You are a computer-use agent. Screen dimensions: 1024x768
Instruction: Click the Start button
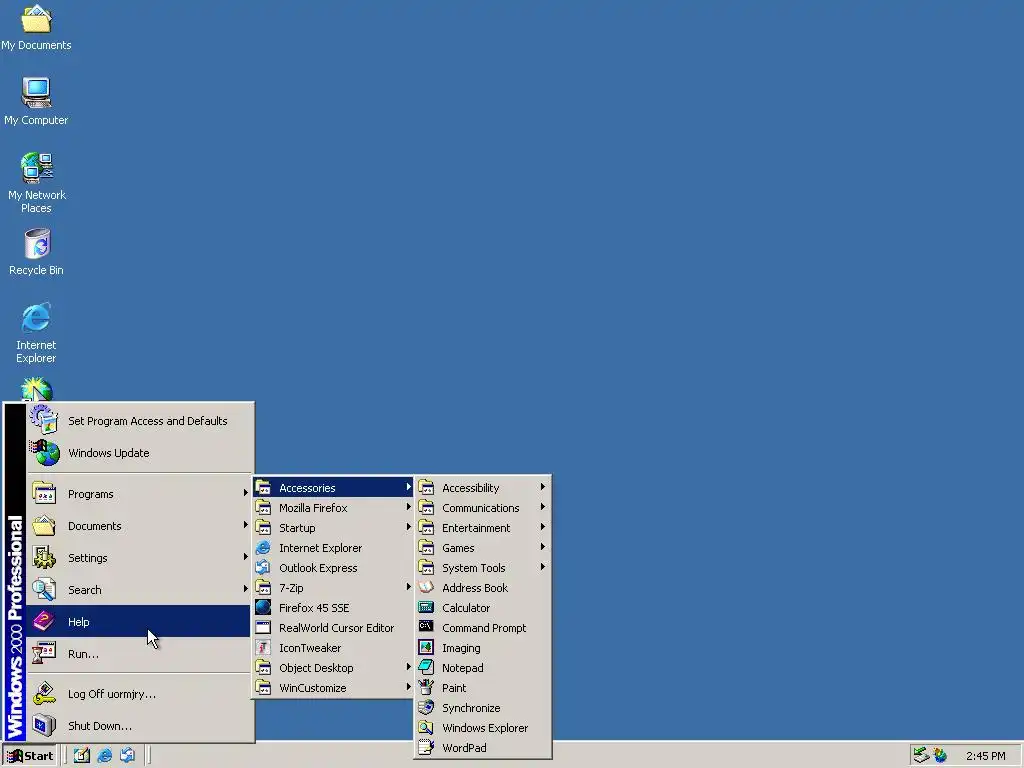point(30,756)
